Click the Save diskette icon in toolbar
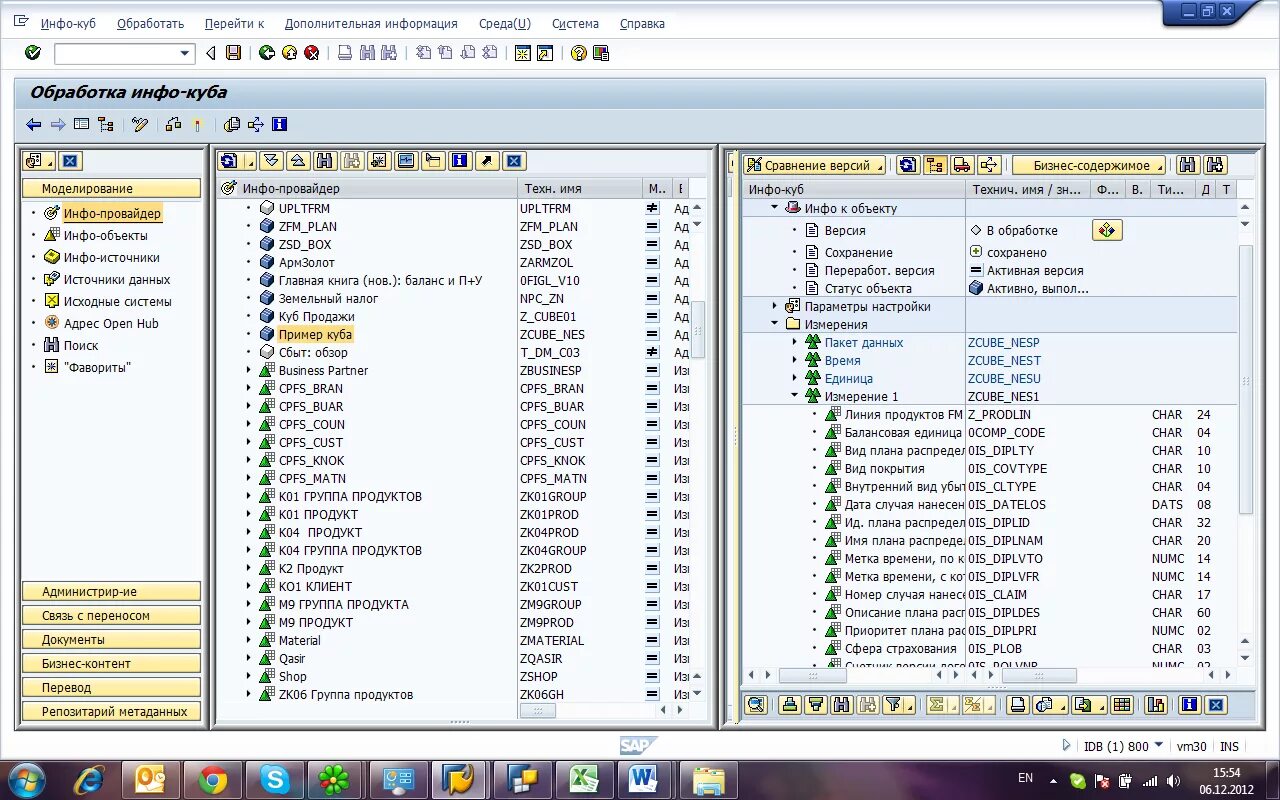The width and height of the screenshot is (1280, 800). click(233, 53)
